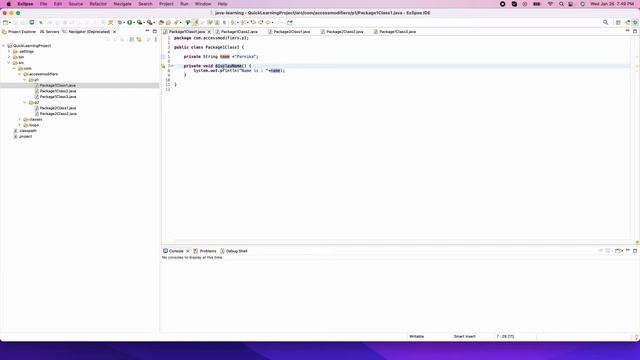Open the New button dropdown arrow
Screen dimensions: 640x360
10,23
